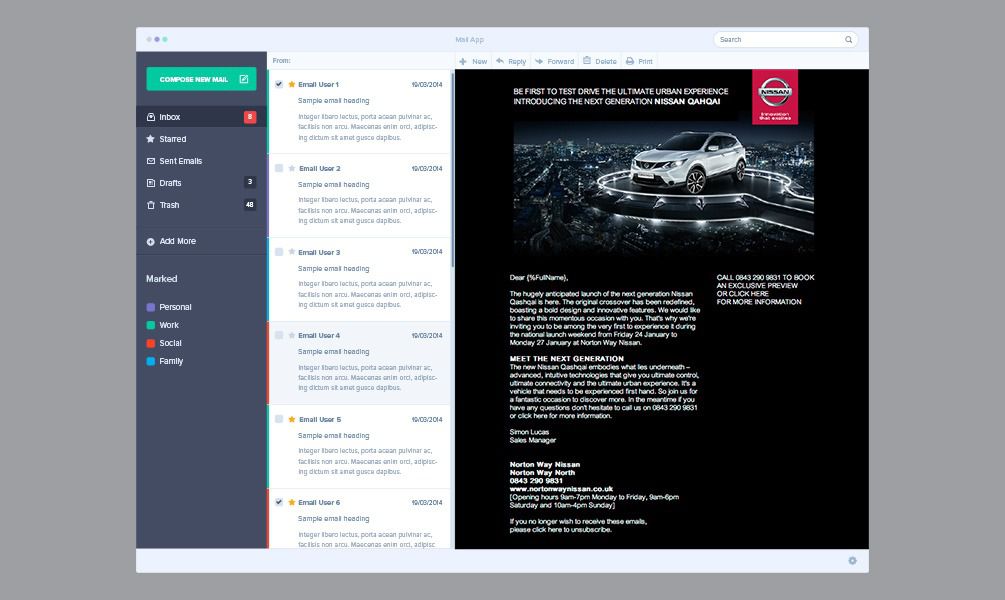Open the Email User 3 sender name
Image resolution: width=1005 pixels, height=600 pixels.
coord(319,253)
